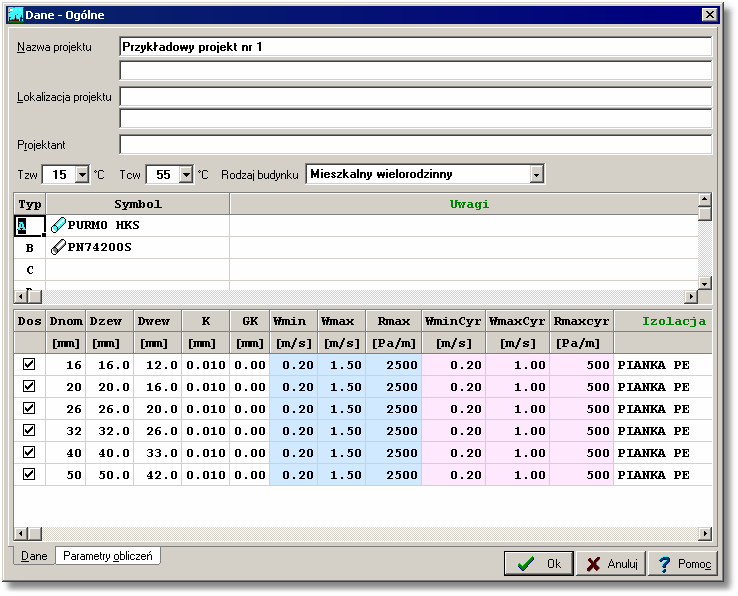
Task: Click the application icon in title bar
Action: (x=15, y=15)
